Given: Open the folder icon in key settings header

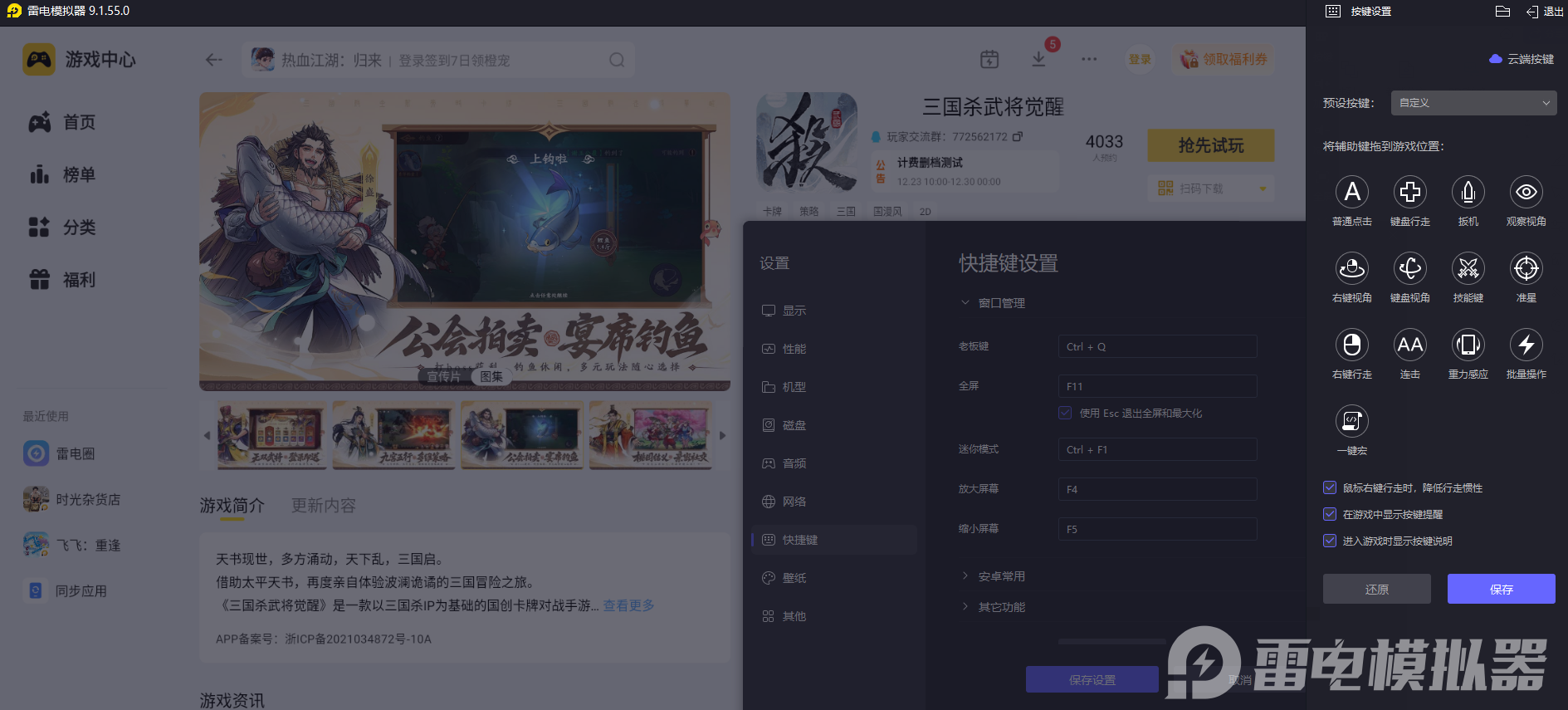Looking at the screenshot, I should pos(1502,12).
